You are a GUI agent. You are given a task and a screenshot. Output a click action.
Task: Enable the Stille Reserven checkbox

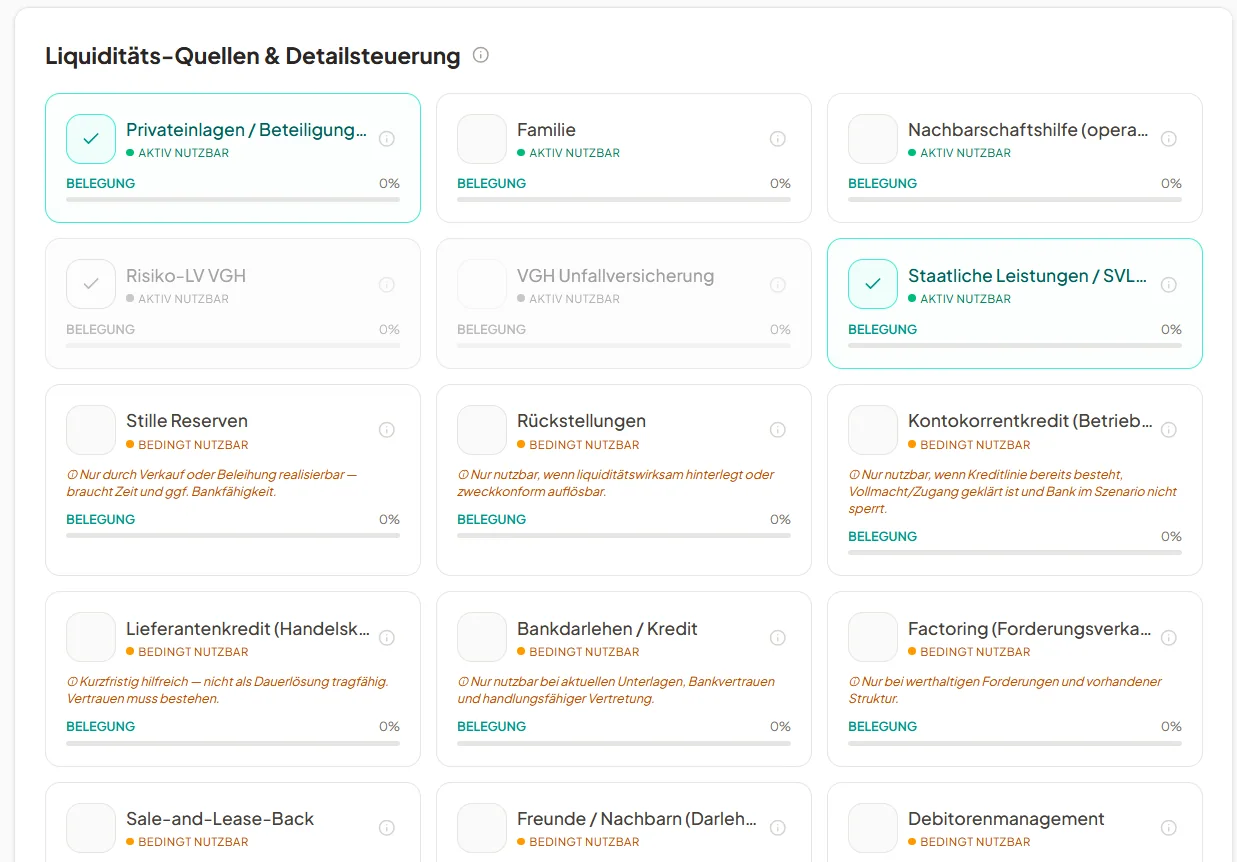91,430
